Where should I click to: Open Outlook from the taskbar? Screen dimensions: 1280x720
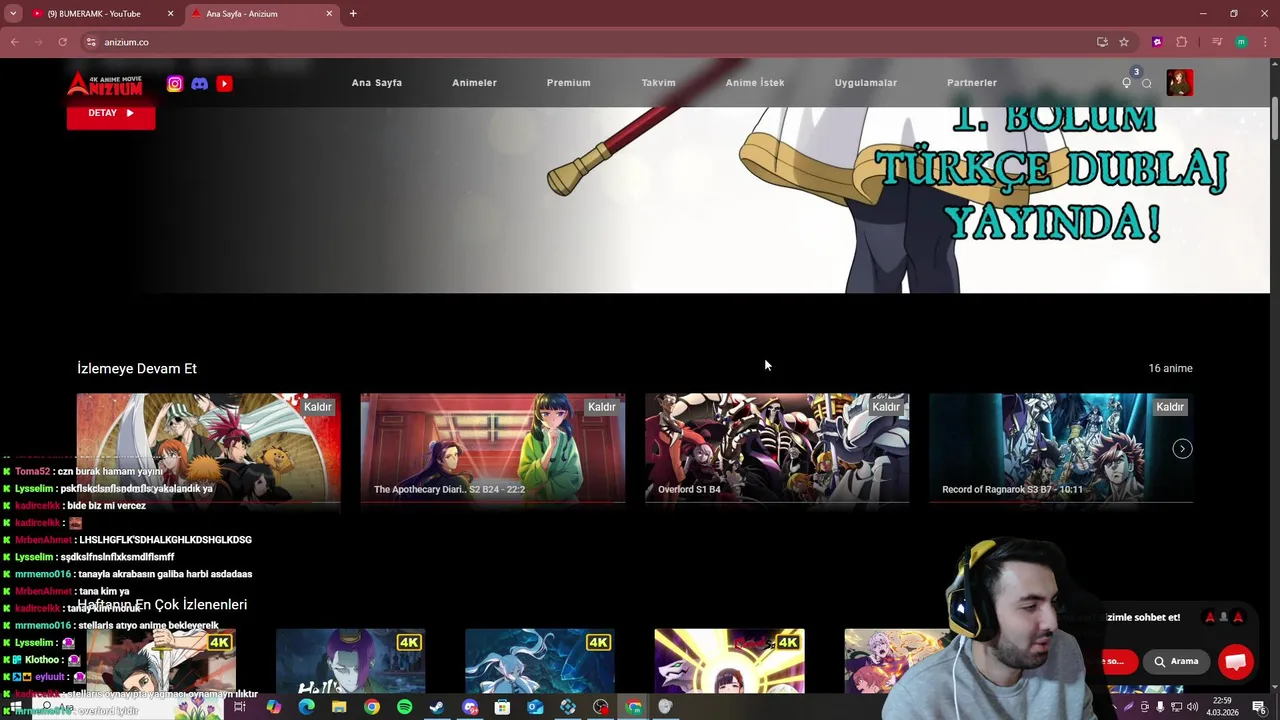535,707
